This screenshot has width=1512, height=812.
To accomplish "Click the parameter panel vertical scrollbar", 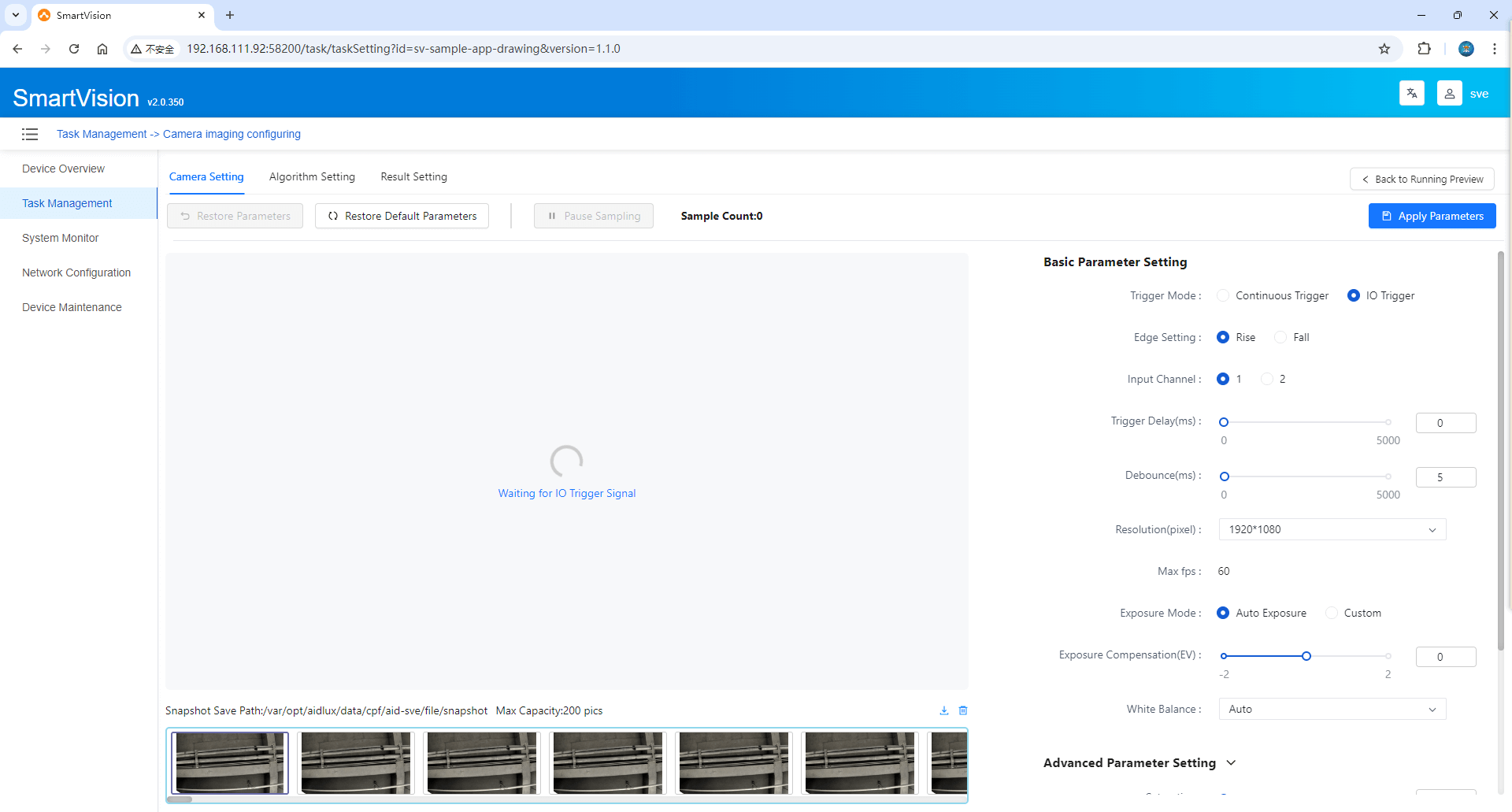I will 1500,450.
